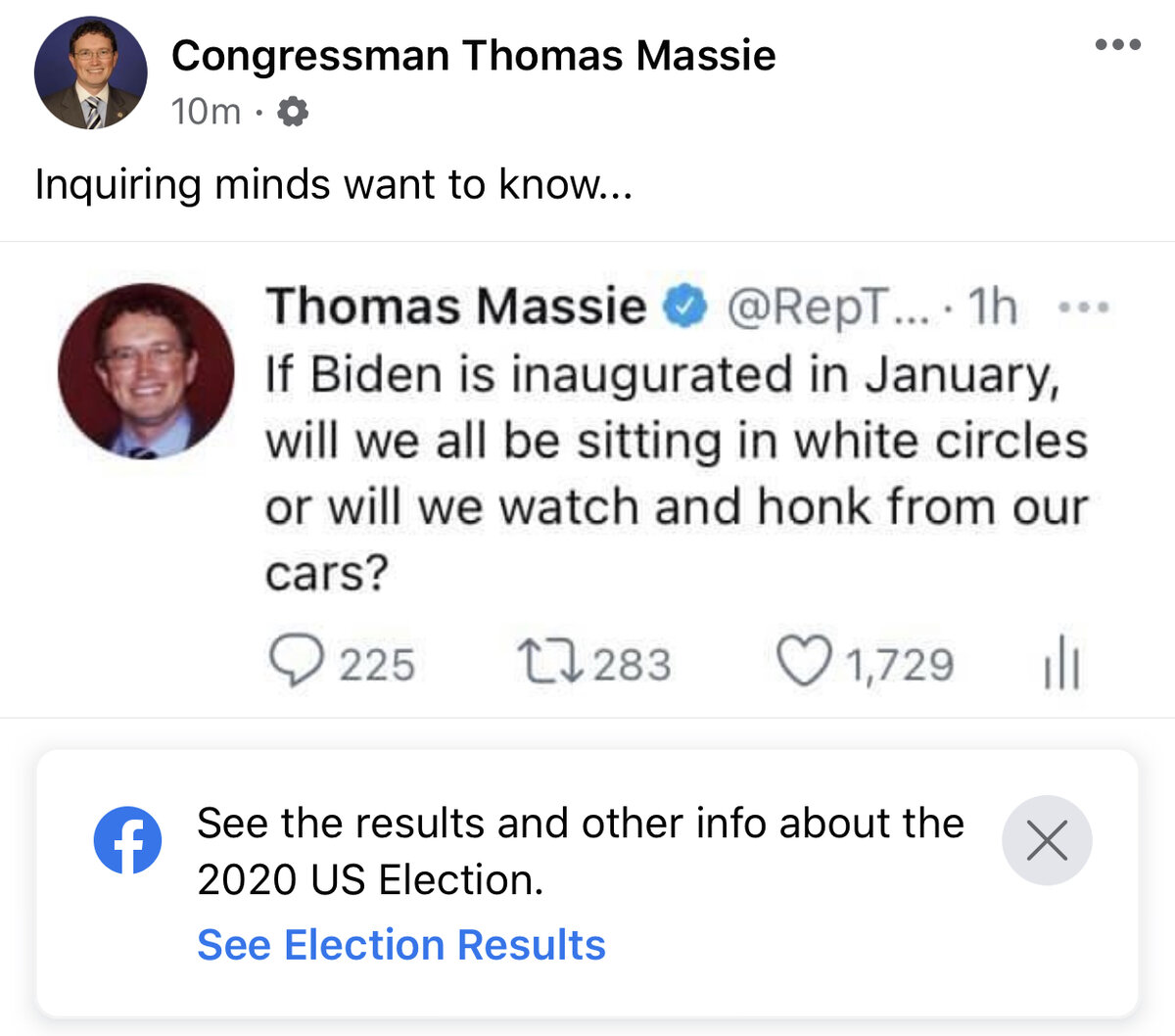Click the 10m post timestamp
The height and width of the screenshot is (1036, 1175).
206,112
